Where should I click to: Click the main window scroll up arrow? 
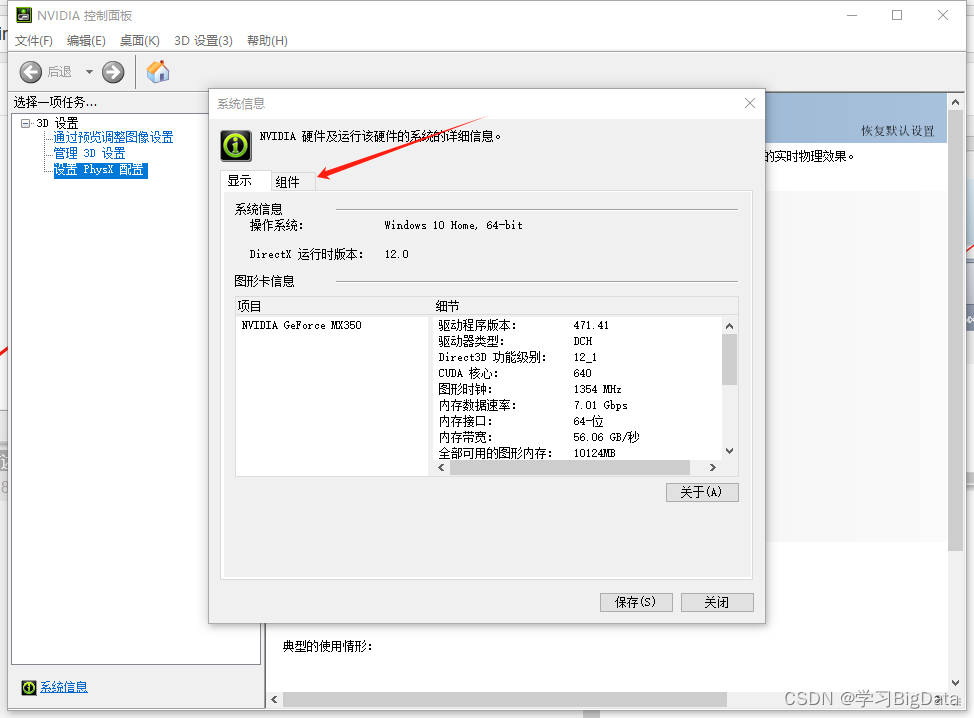tap(955, 102)
